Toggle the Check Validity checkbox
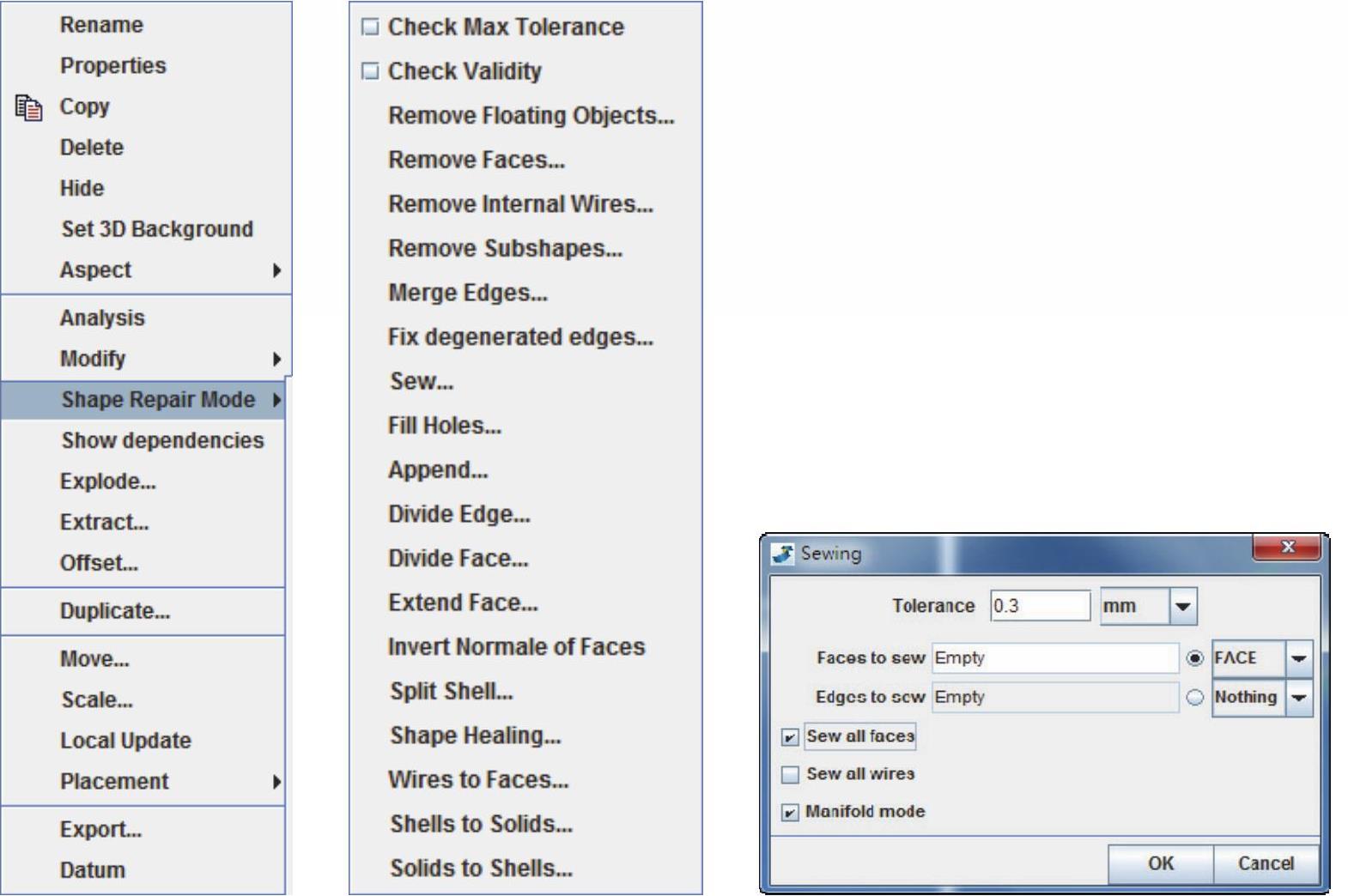This screenshot has width=1348, height=896. coord(370,71)
